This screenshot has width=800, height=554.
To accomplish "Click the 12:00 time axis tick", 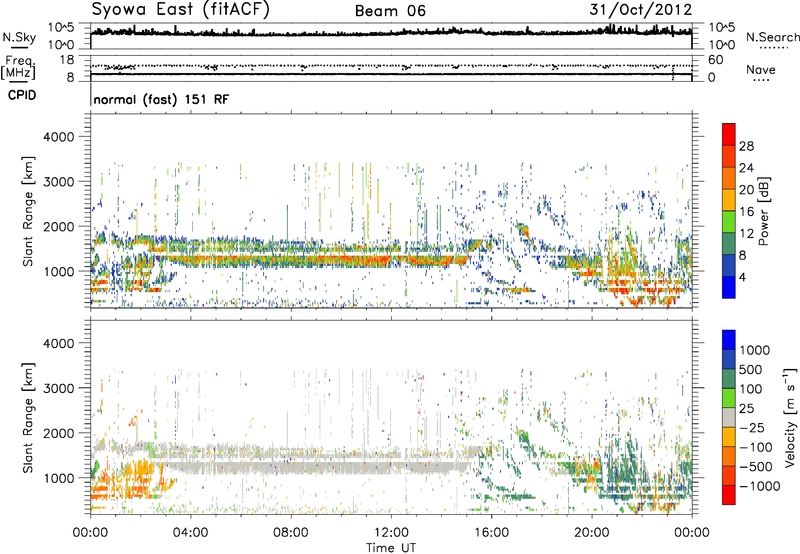I will (391, 533).
